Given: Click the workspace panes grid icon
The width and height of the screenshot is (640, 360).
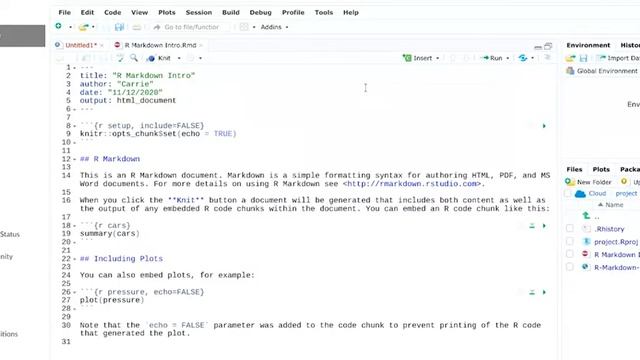Looking at the screenshot, I should coord(244,27).
